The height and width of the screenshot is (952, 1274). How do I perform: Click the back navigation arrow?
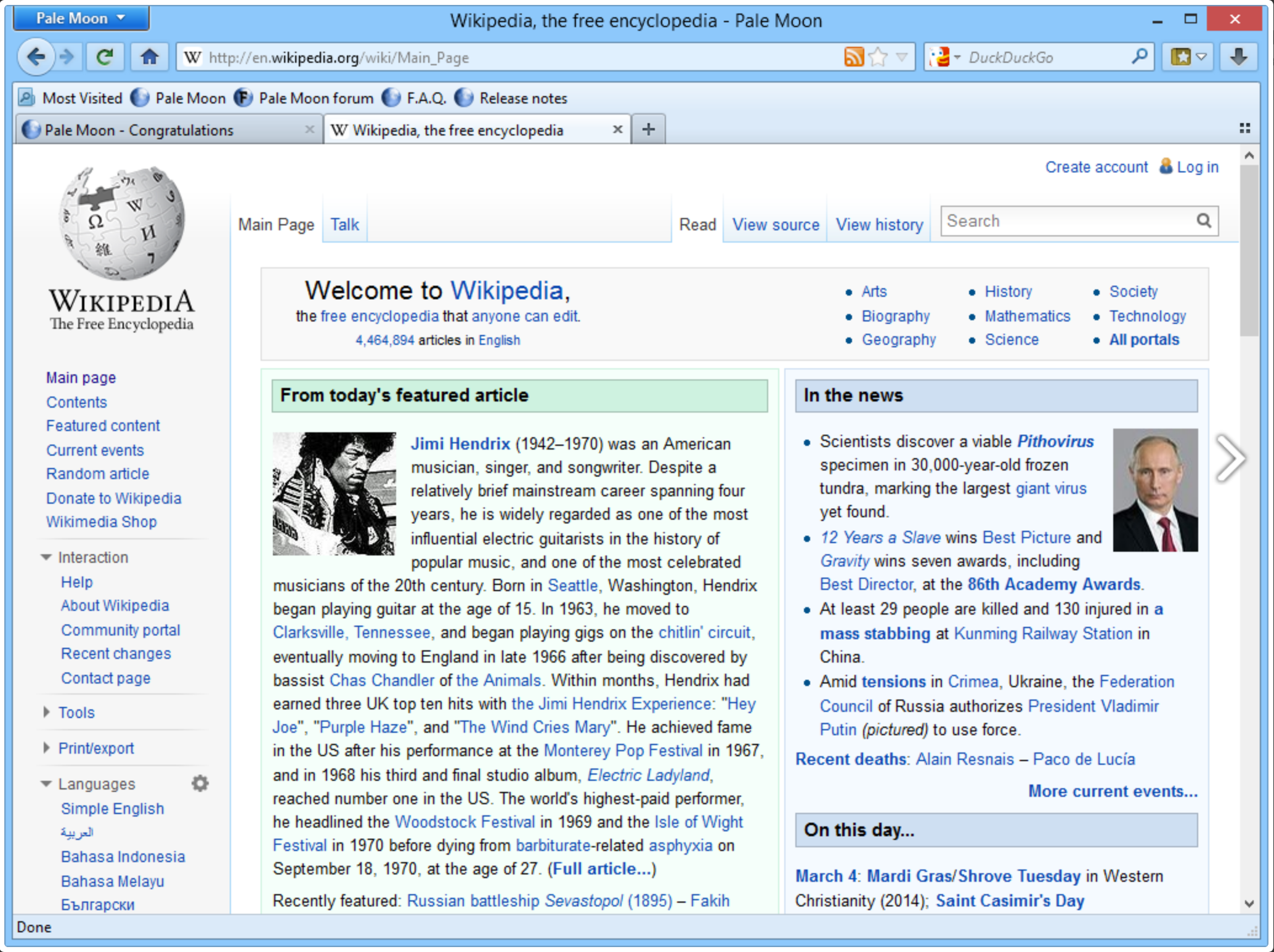click(x=37, y=57)
